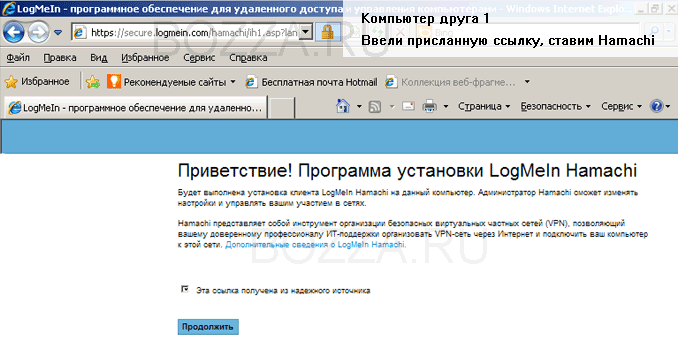678x364 pixels.
Task: Open the Избранное menu in menu bar
Action: (x=145, y=57)
